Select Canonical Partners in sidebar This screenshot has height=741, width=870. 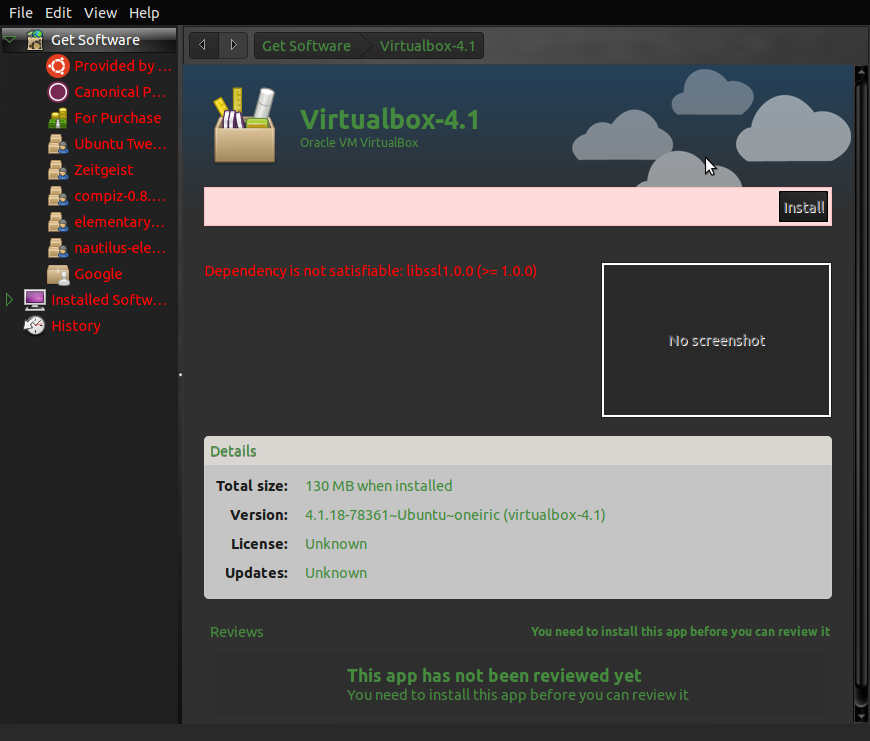click(x=120, y=92)
